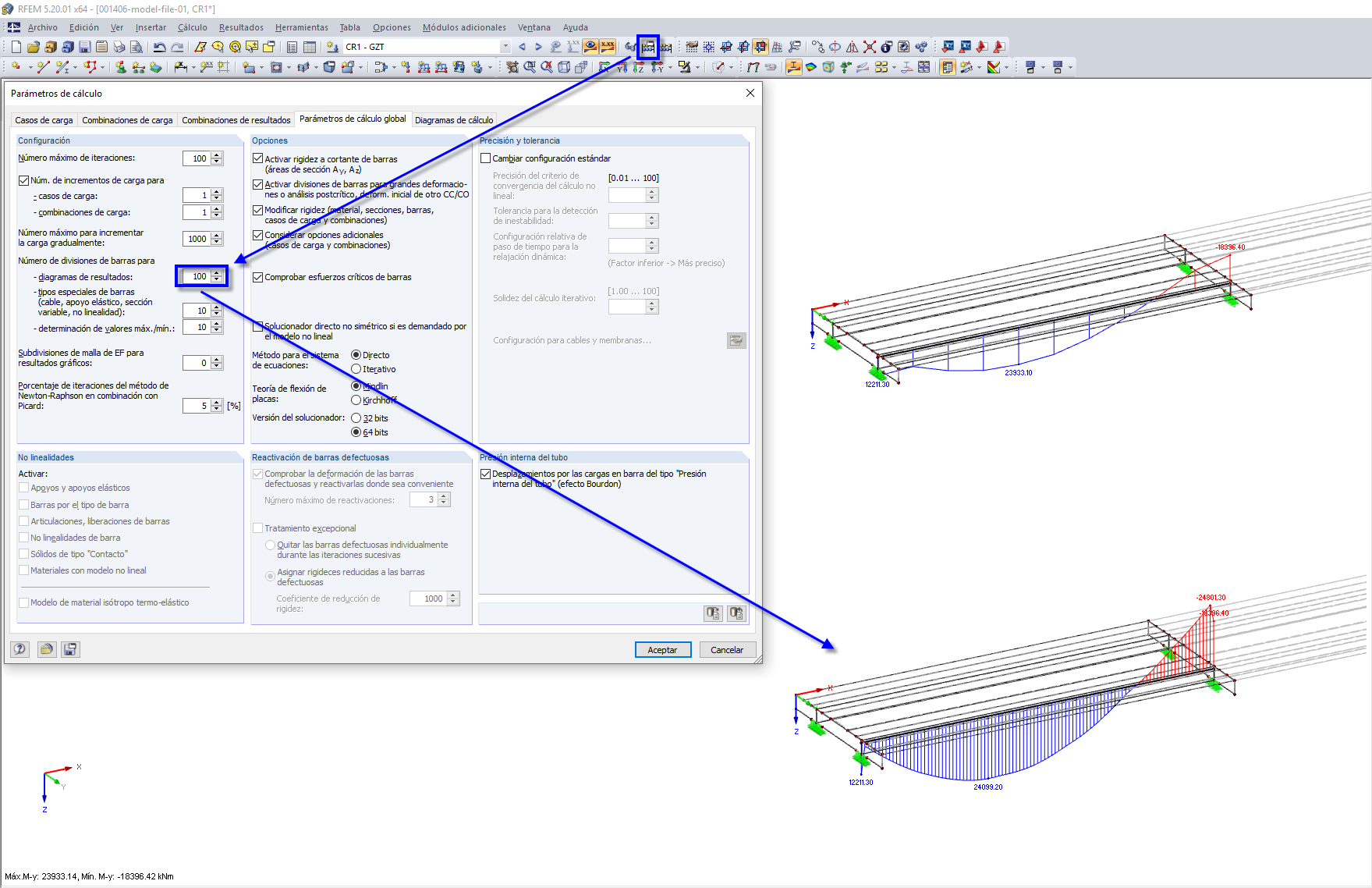The image size is (1372, 888).
Task: Adjust Newton-Raphson percentage spinner
Action: pyautogui.click(x=217, y=406)
